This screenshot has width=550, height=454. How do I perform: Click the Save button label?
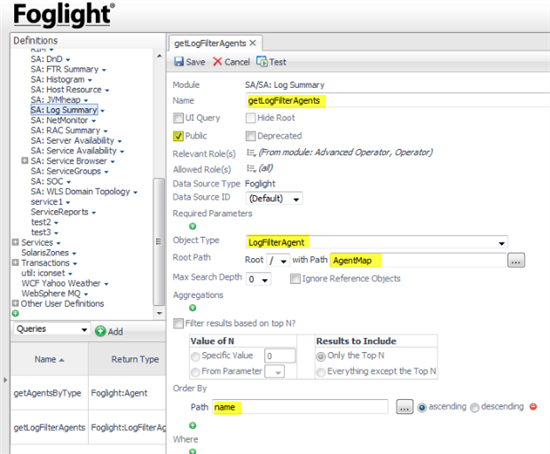click(x=195, y=62)
